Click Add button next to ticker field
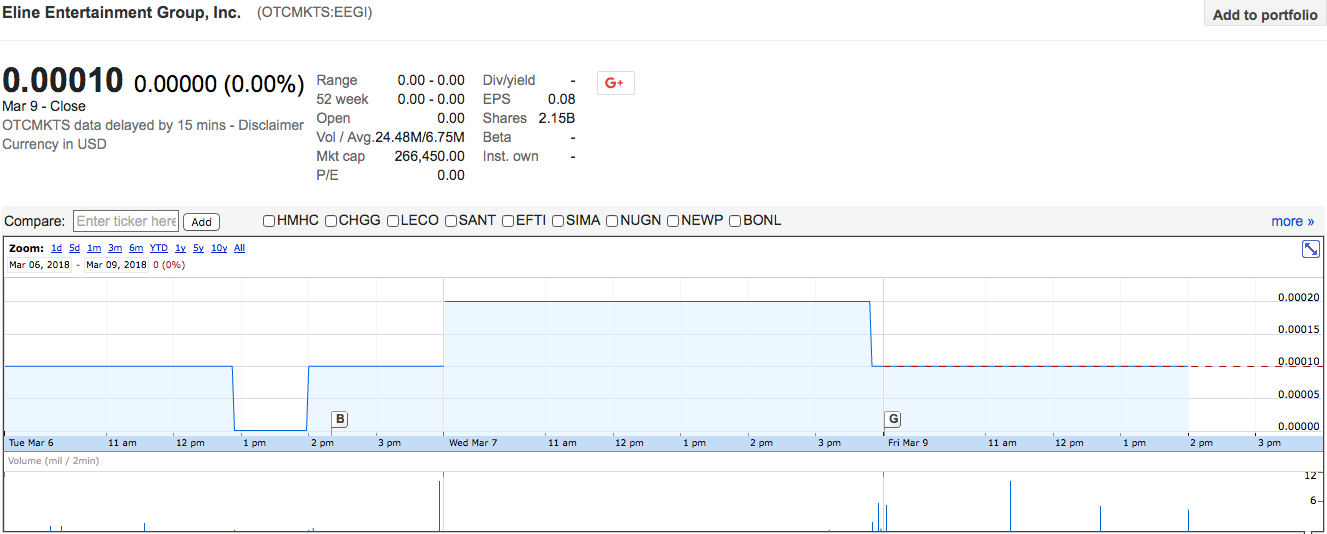This screenshot has height=534, width=1327. (202, 222)
